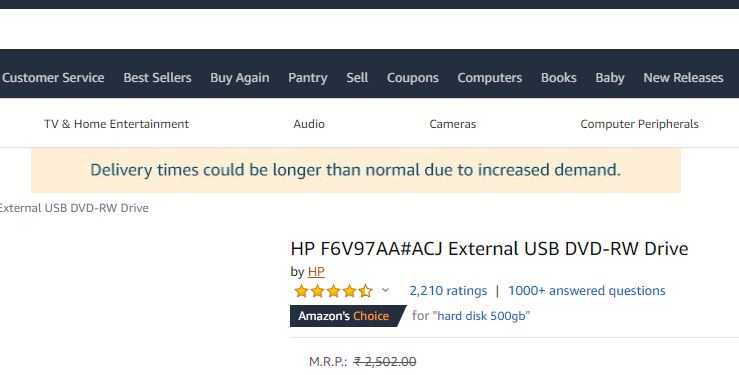Click Sell in navigation bar
Screen dimensions: 739x375
[x=357, y=78]
